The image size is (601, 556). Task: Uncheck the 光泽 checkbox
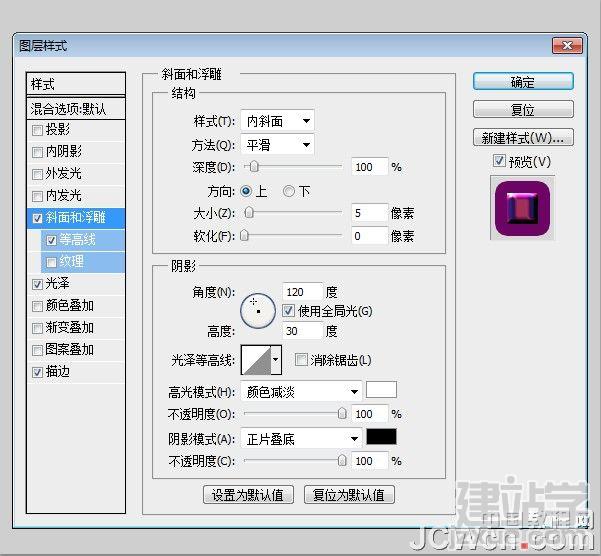pyautogui.click(x=37, y=284)
